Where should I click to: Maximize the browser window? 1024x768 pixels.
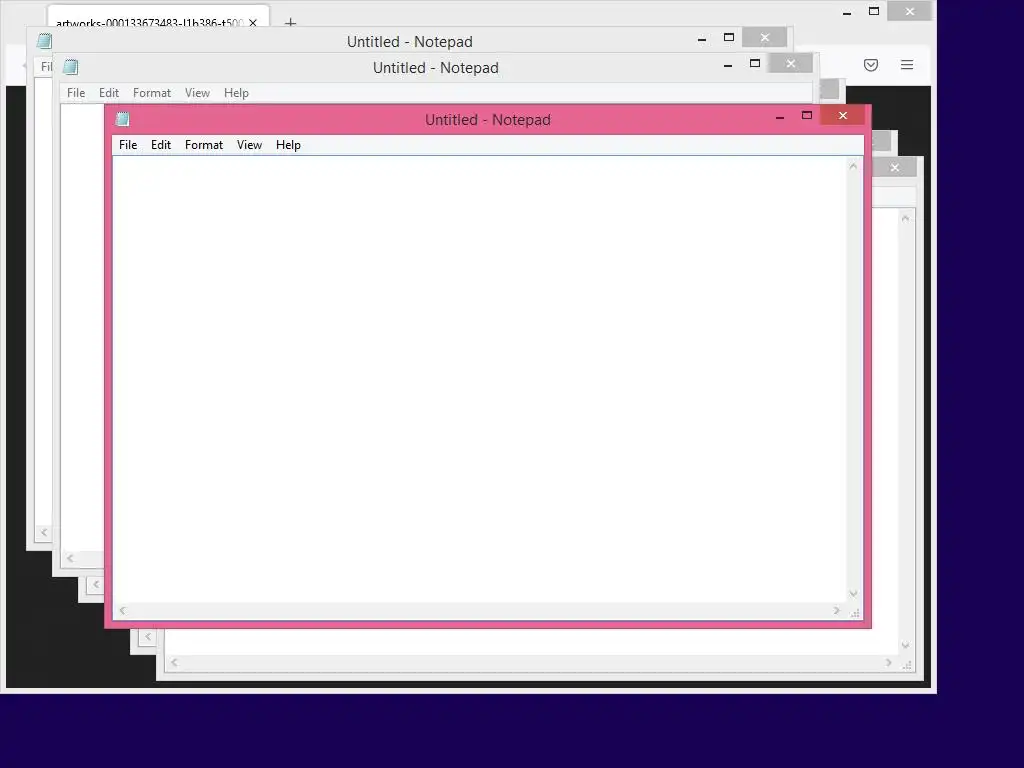point(874,11)
